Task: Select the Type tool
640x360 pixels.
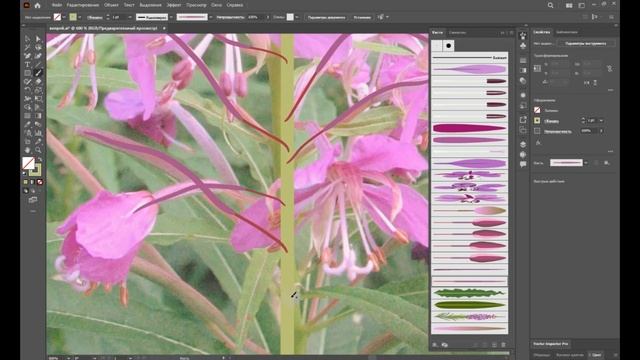Action: click(28, 64)
